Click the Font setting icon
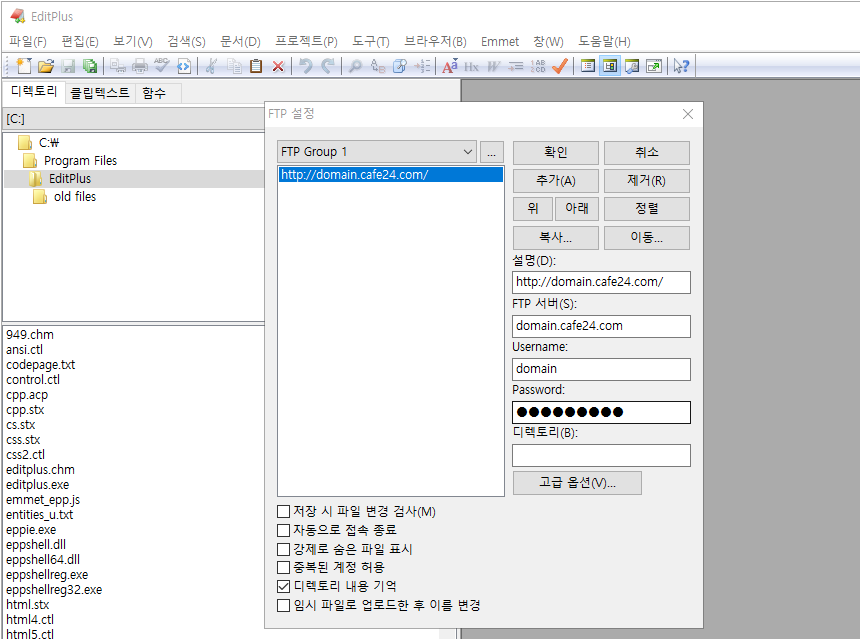 (x=450, y=66)
